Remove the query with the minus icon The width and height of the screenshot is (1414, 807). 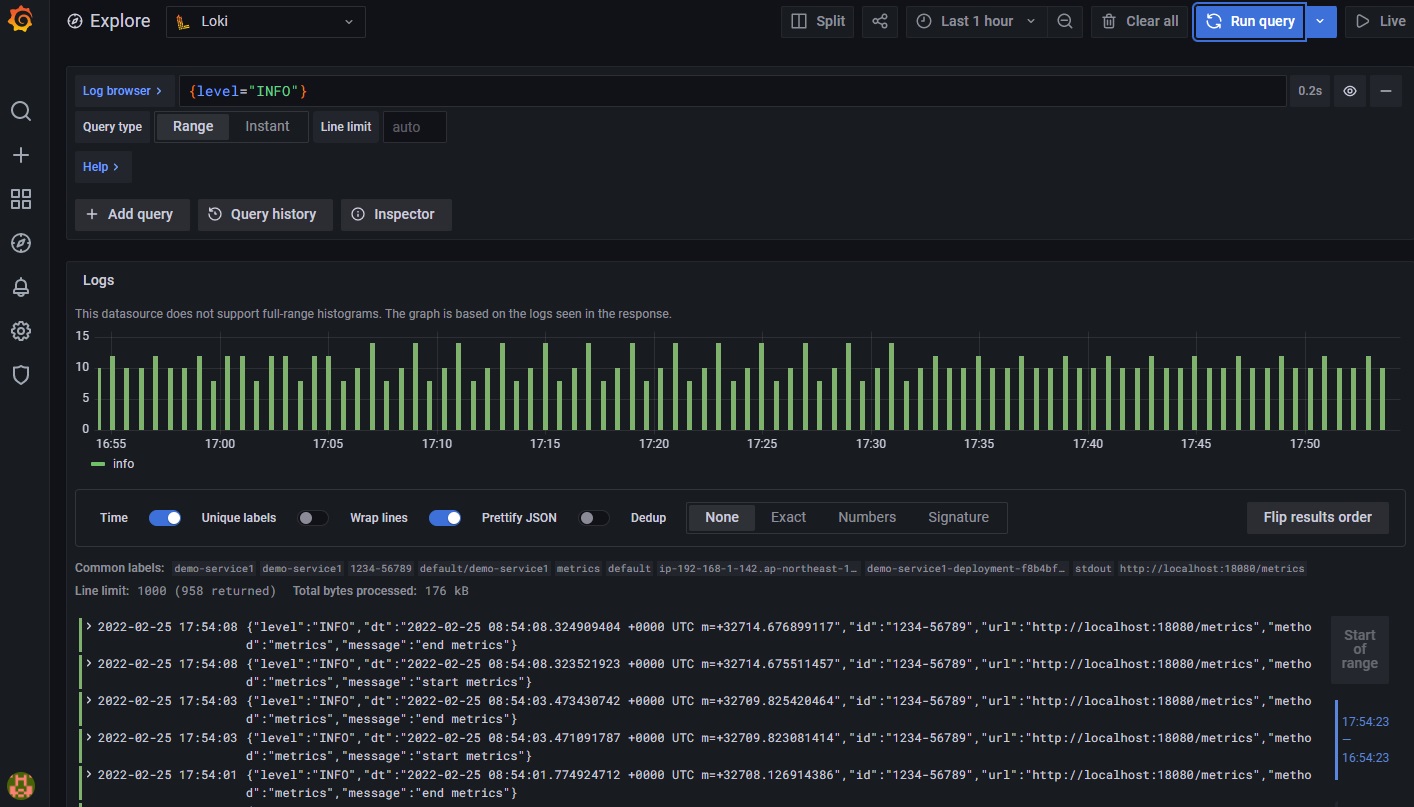point(1386,91)
